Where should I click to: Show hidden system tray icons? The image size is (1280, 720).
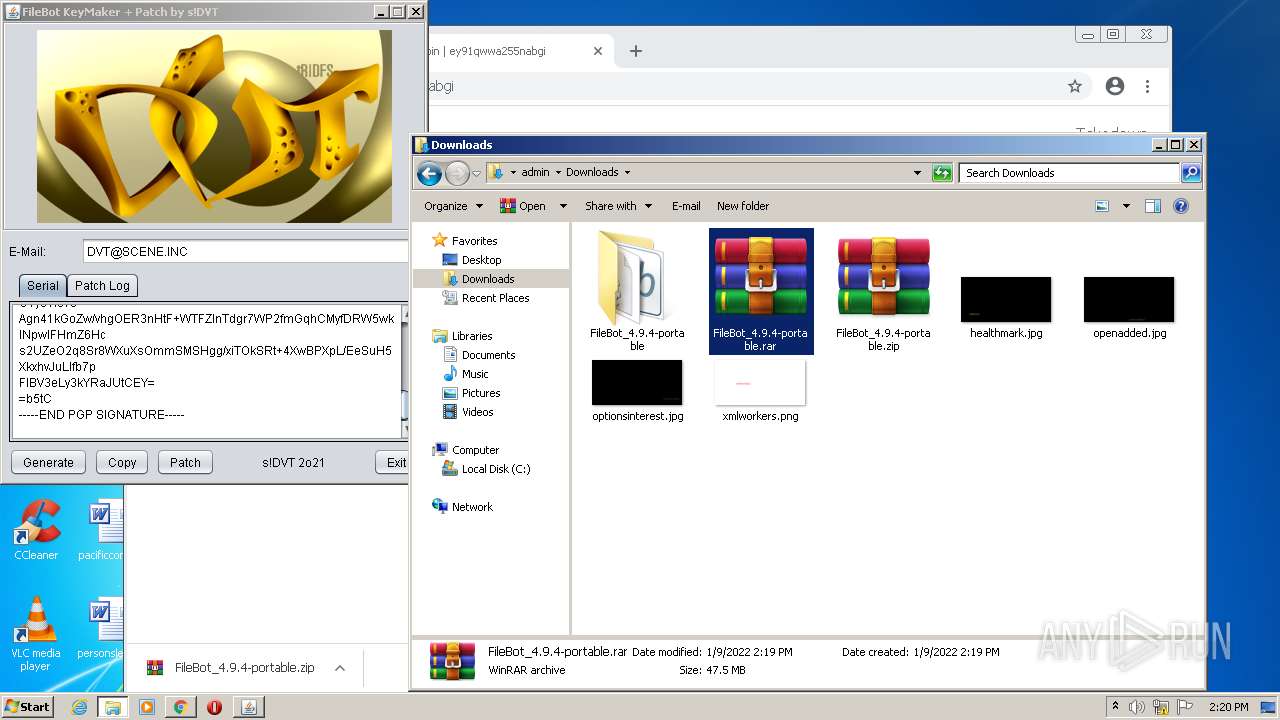click(1115, 707)
